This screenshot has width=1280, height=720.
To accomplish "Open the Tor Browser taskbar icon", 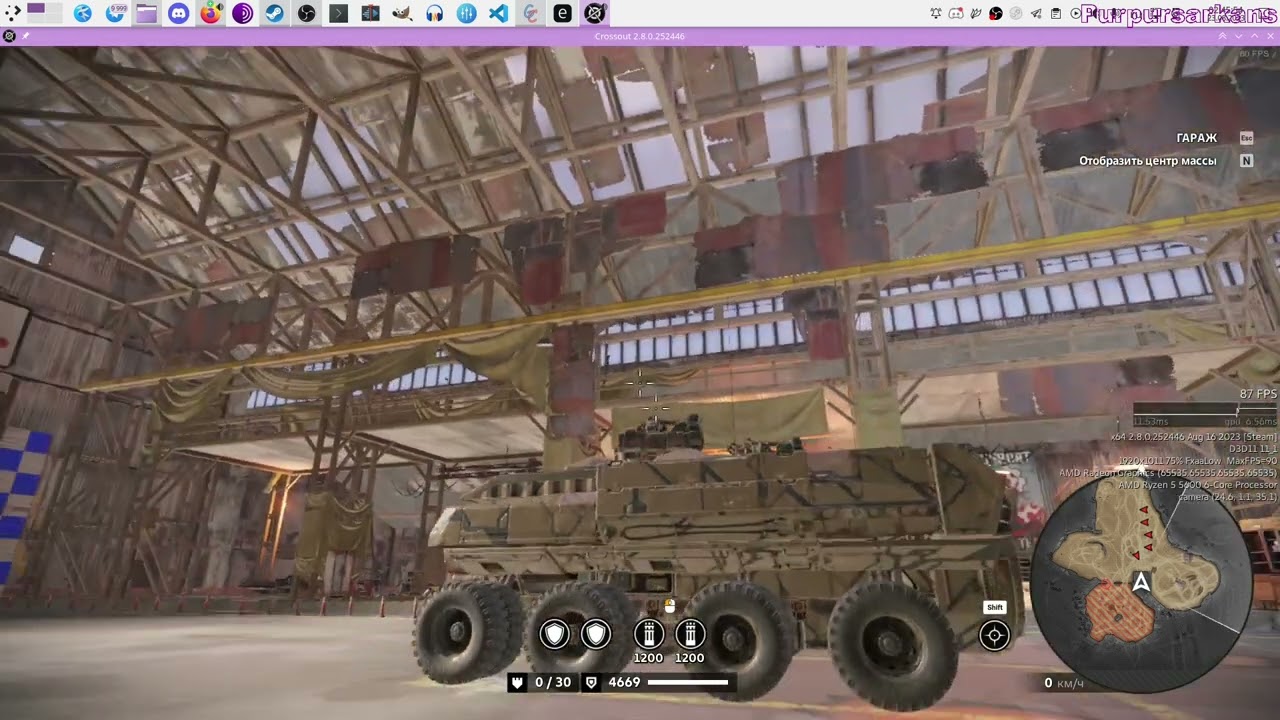I will pos(242,14).
